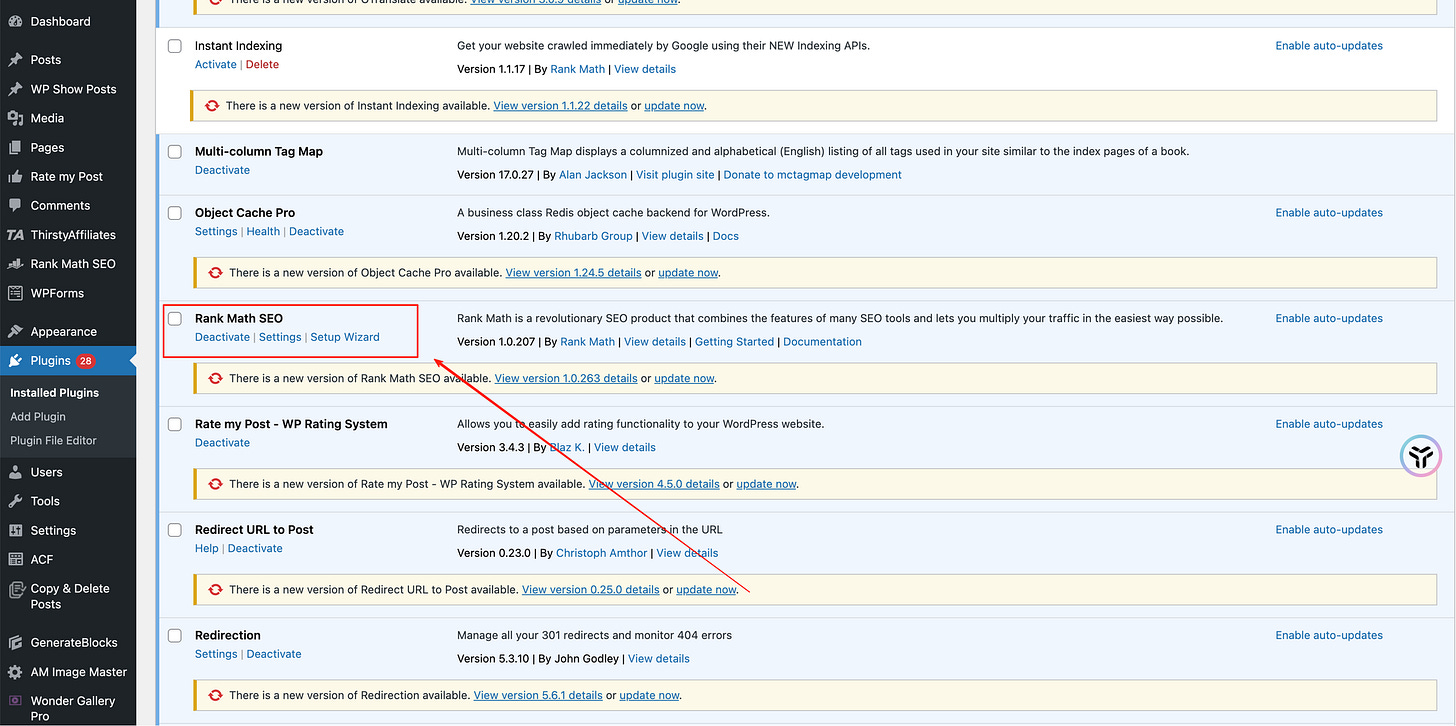Click the Pages icon in sidebar
The image size is (1456, 726).
pos(15,147)
